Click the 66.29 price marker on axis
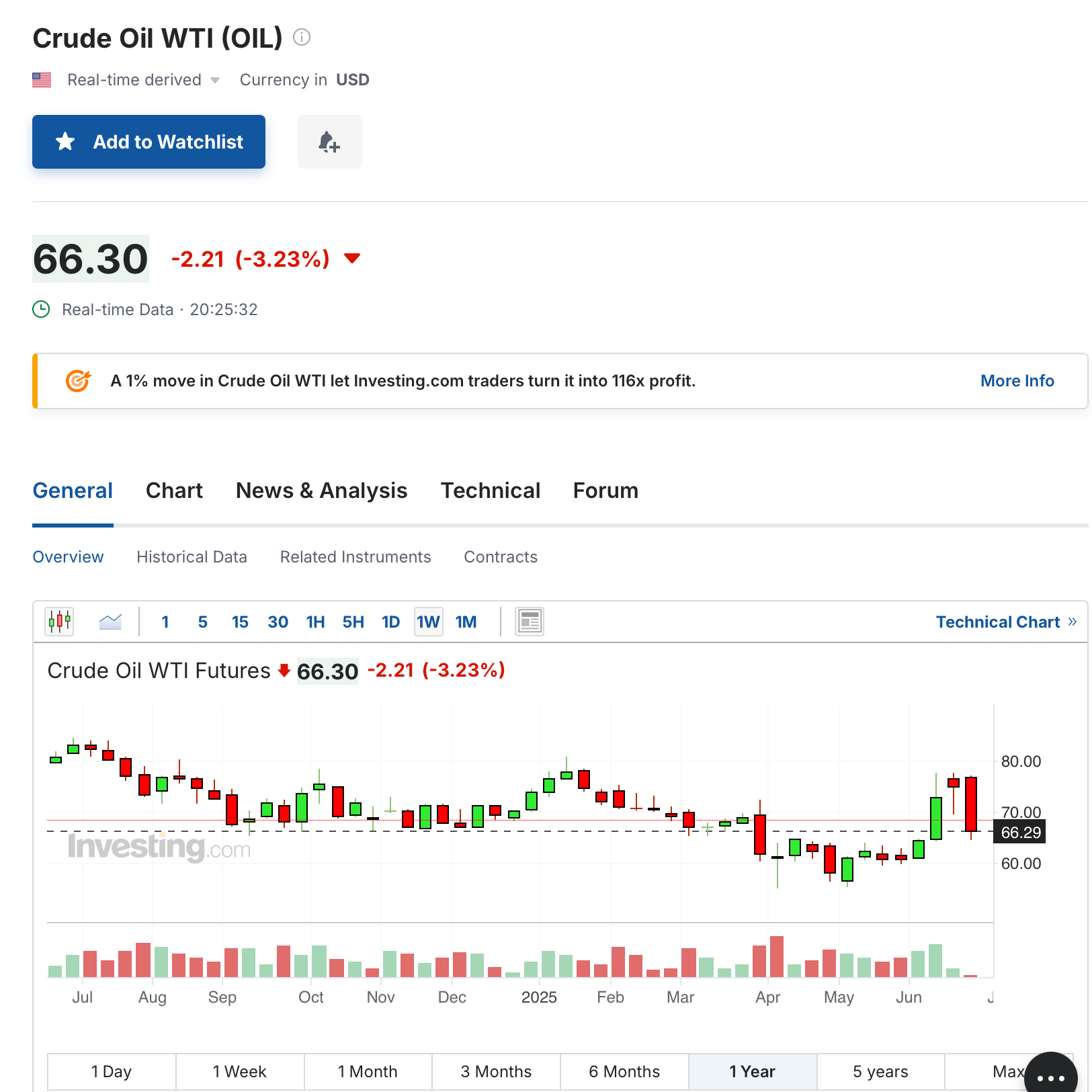This screenshot has height=1092, width=1092. pyautogui.click(x=1020, y=832)
